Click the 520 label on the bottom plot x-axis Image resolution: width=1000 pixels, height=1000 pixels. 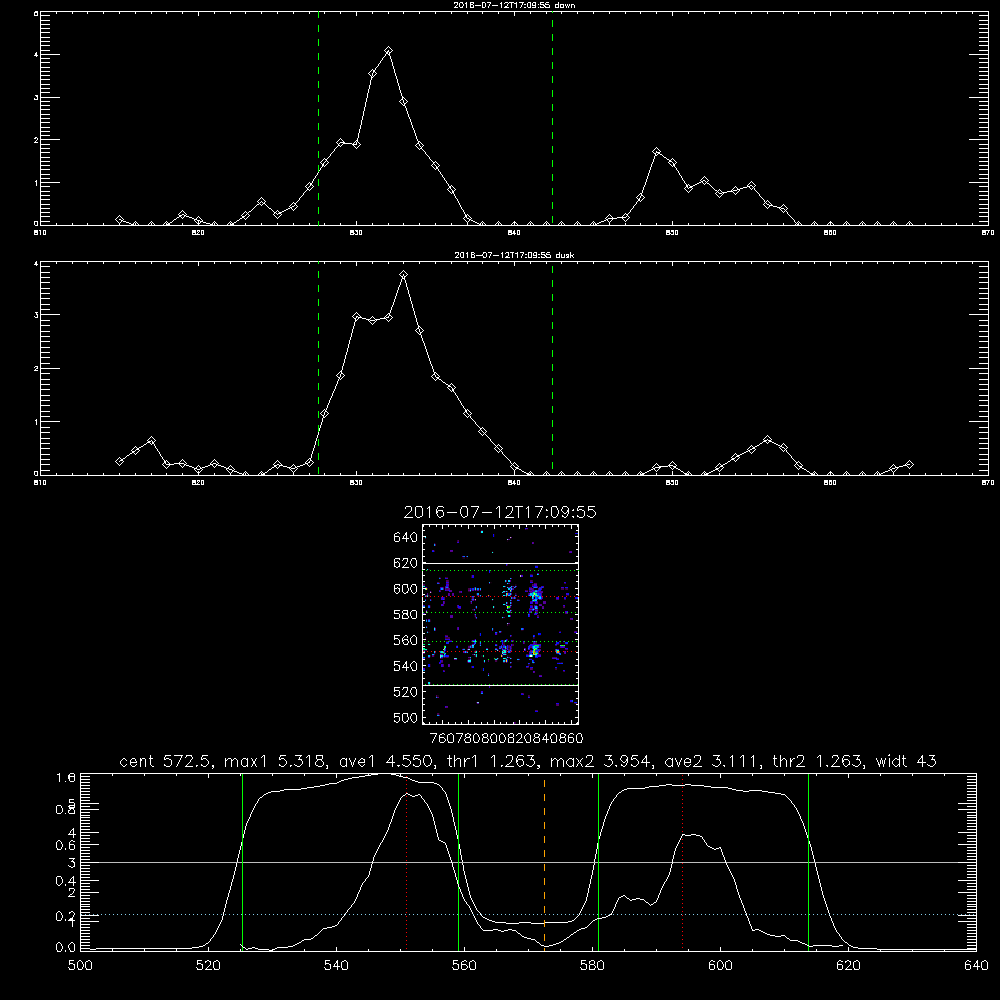(209, 966)
